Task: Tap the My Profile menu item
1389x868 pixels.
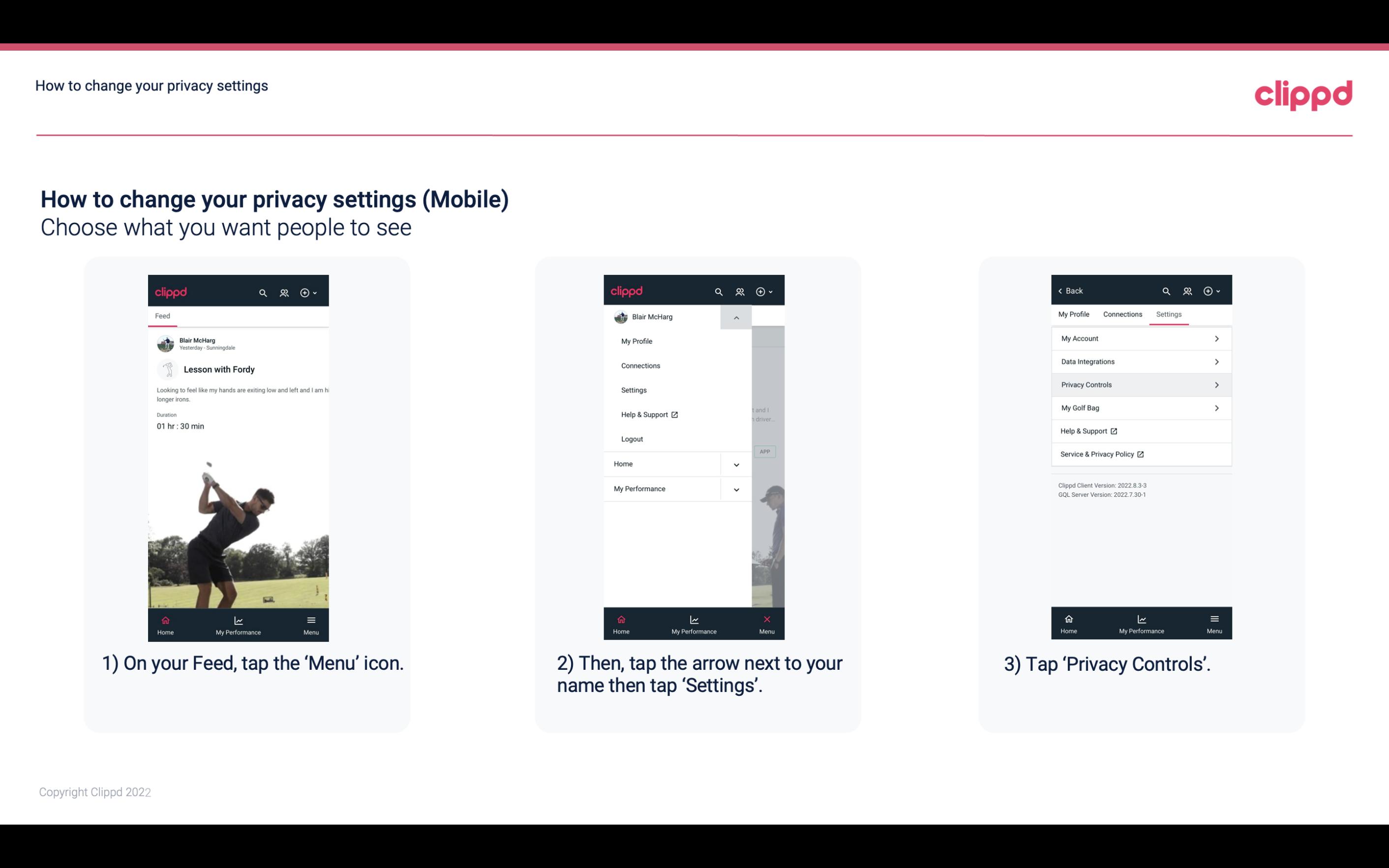Action: (637, 341)
